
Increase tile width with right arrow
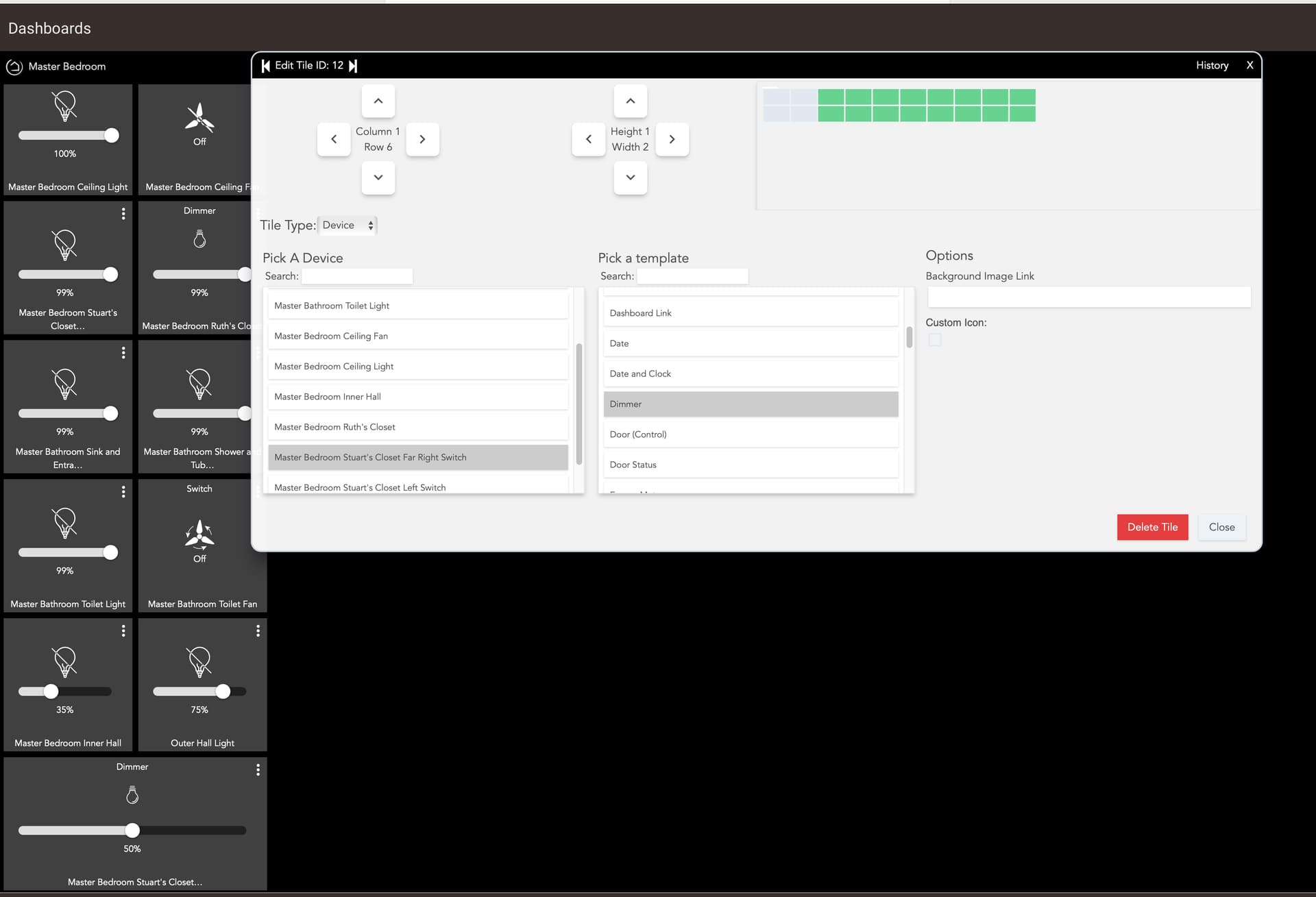(672, 139)
